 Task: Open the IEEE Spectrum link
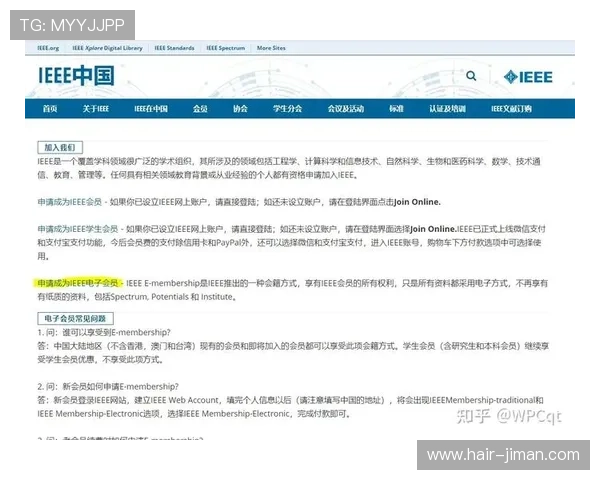[x=226, y=48]
